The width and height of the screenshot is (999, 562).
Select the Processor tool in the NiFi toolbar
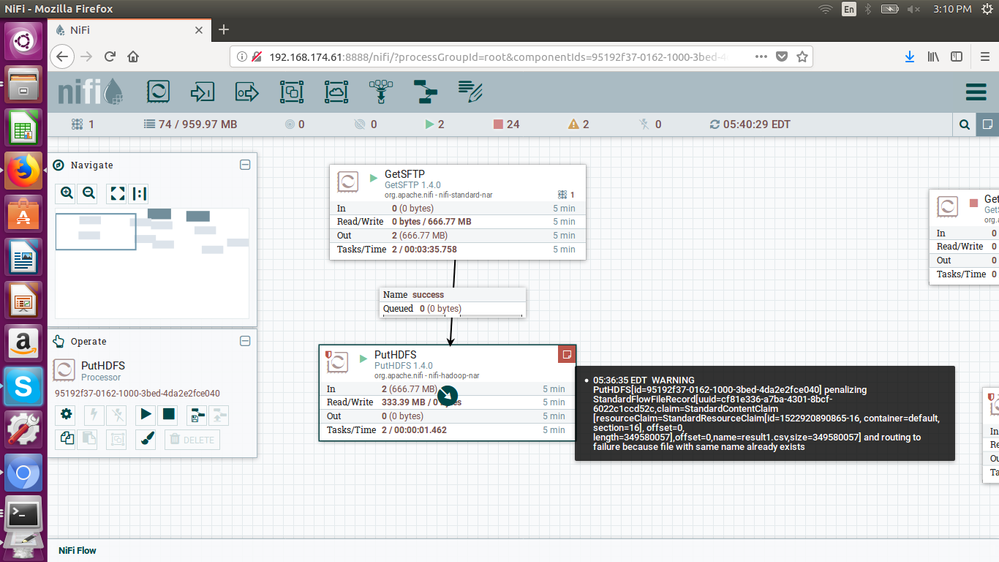158,93
